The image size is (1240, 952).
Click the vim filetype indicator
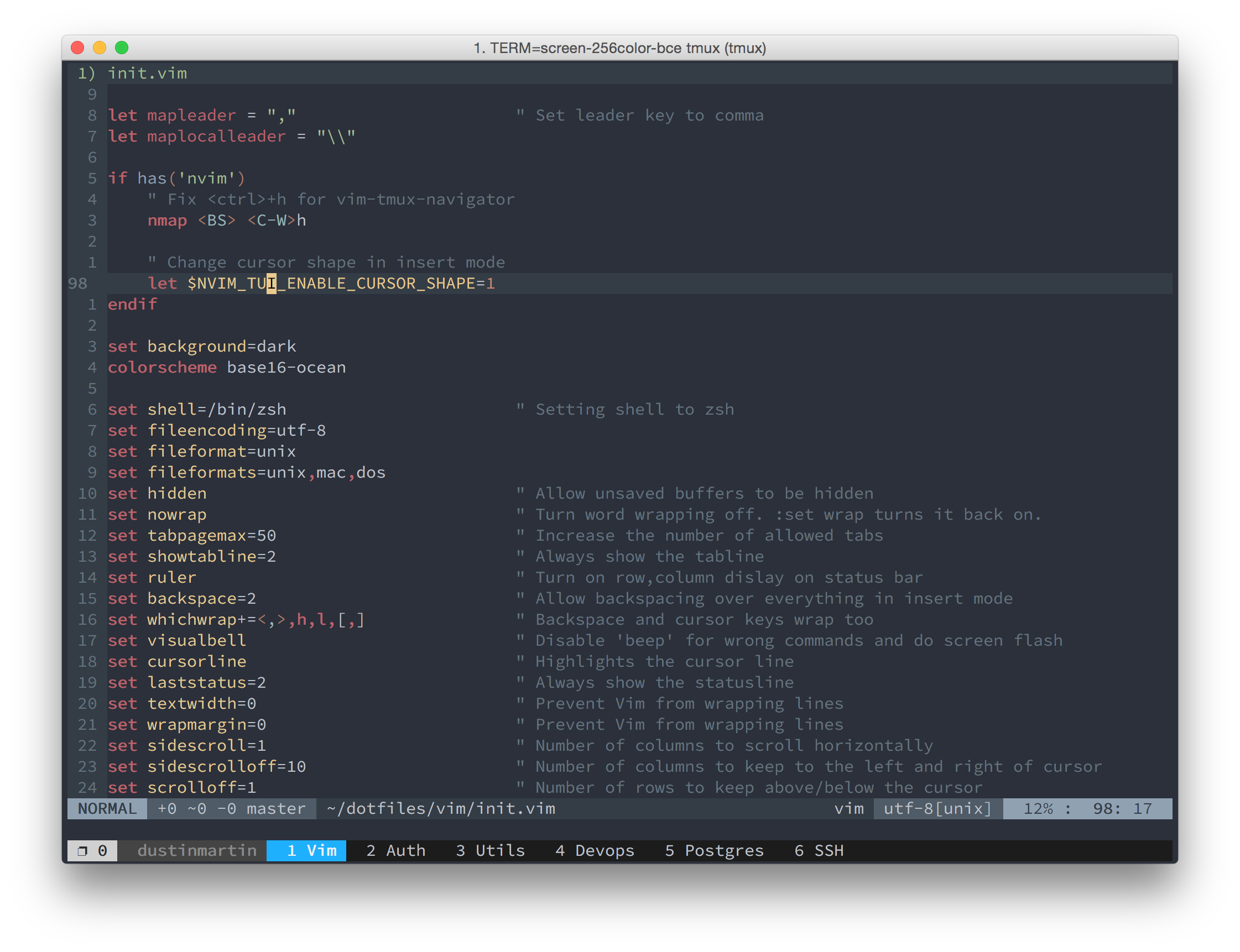tap(849, 809)
